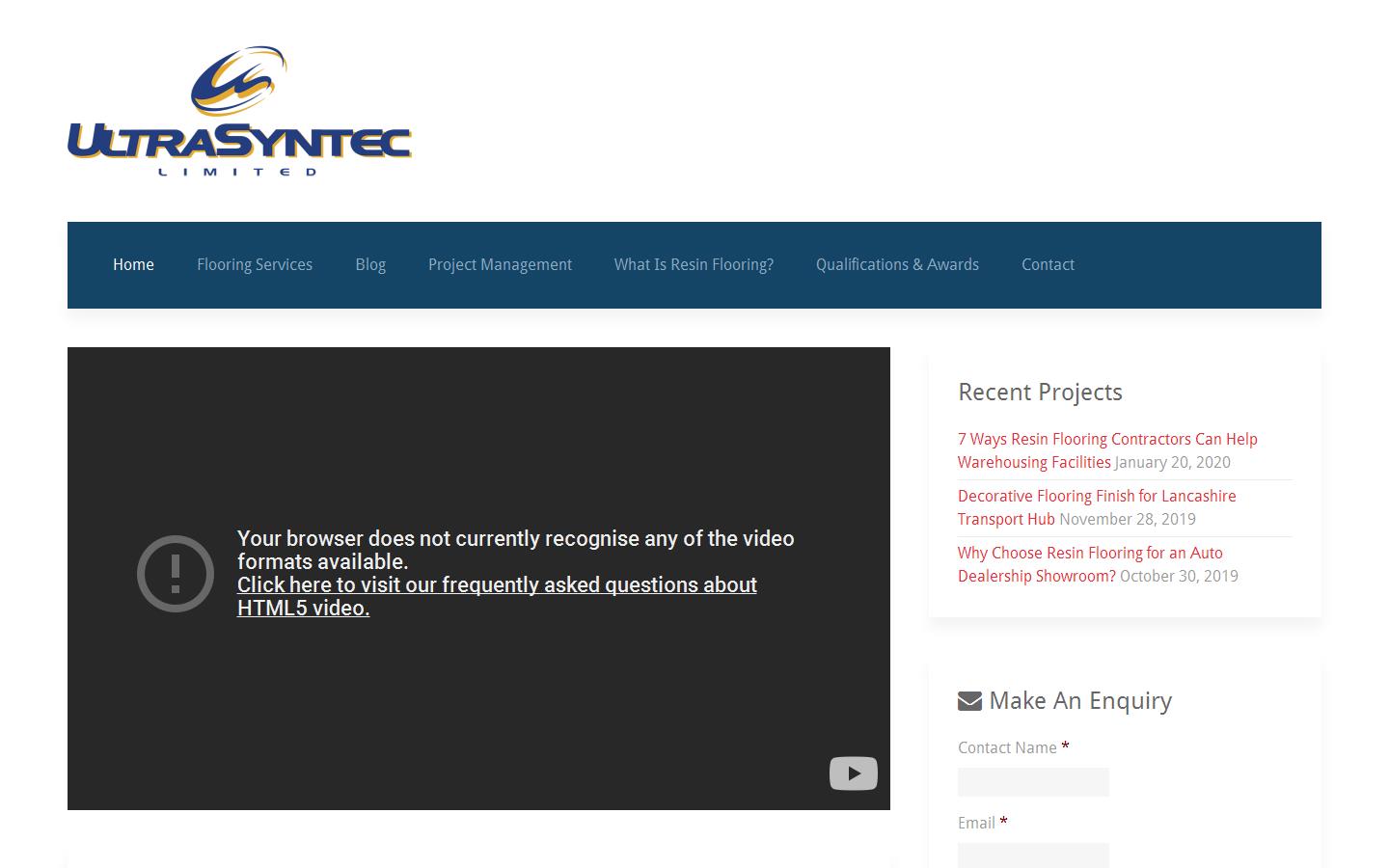The image size is (1389, 868).
Task: Navigate to Project Management
Action: (500, 264)
